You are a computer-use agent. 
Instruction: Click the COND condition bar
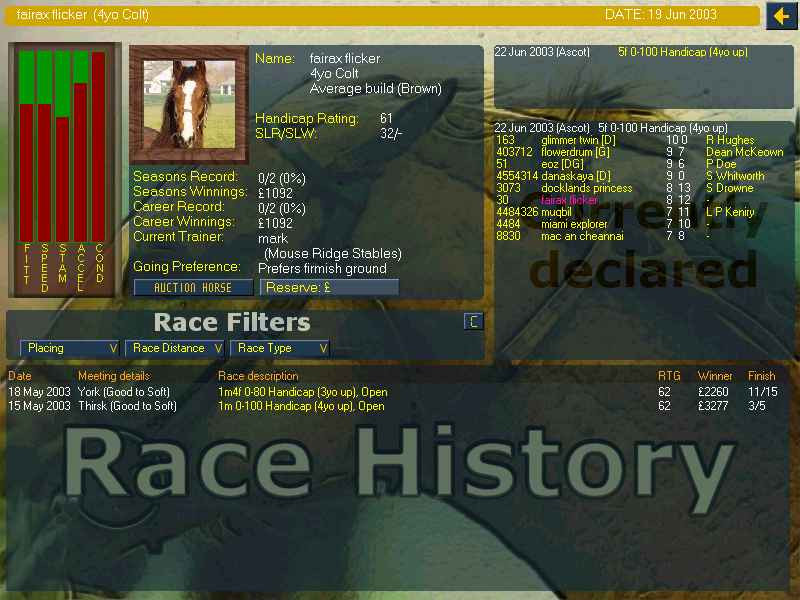(x=98, y=146)
